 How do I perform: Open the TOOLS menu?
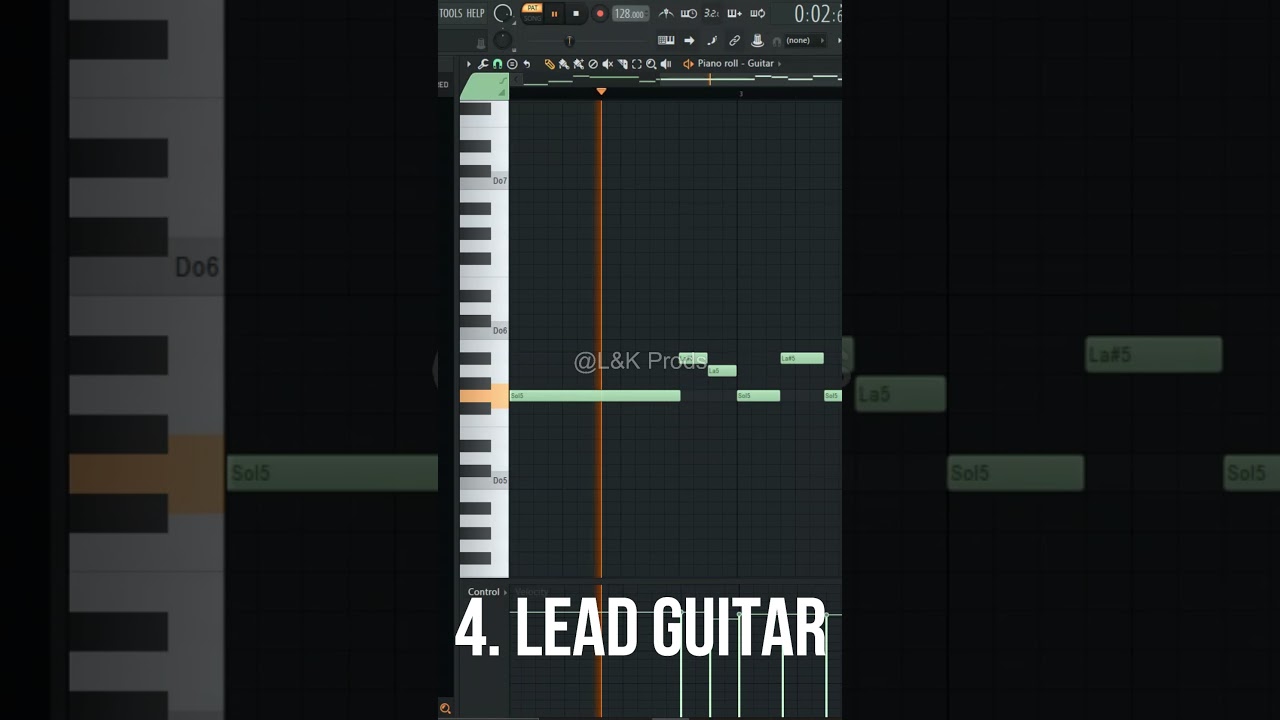pyautogui.click(x=451, y=13)
